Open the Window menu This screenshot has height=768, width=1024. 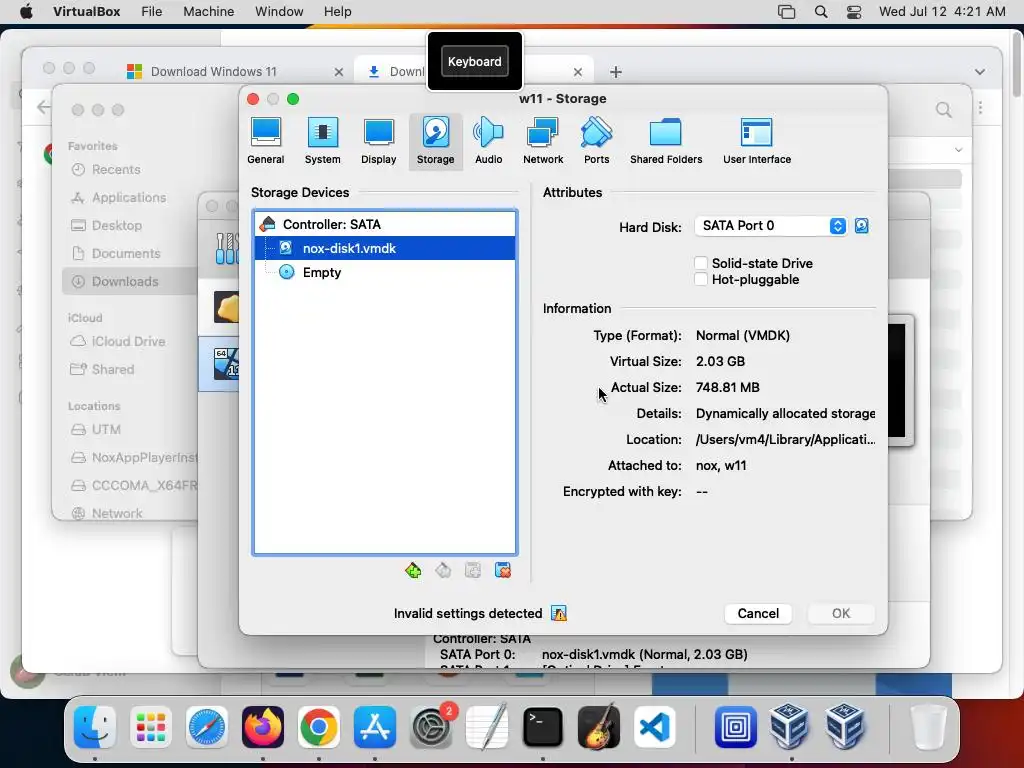(x=279, y=12)
